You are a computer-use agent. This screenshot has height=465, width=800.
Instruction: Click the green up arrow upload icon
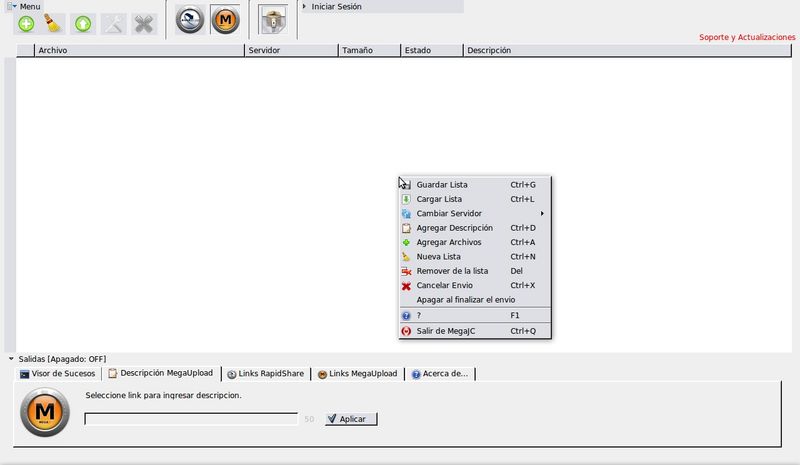(84, 23)
